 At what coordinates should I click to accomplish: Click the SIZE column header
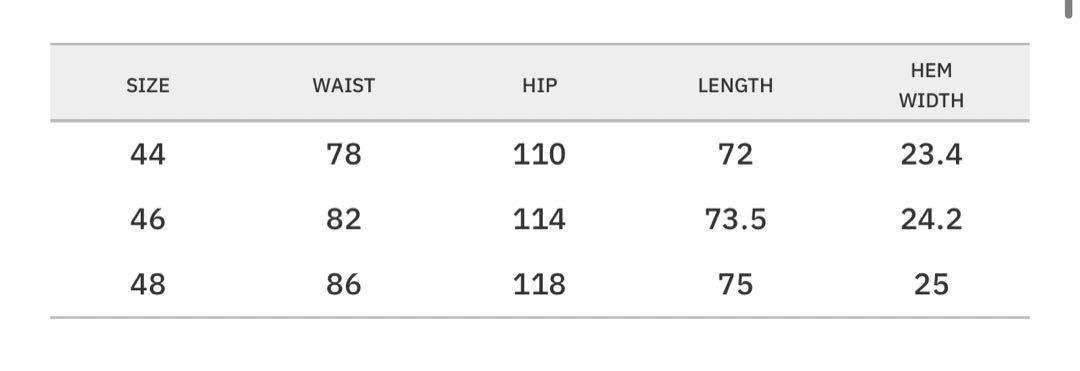(x=147, y=85)
